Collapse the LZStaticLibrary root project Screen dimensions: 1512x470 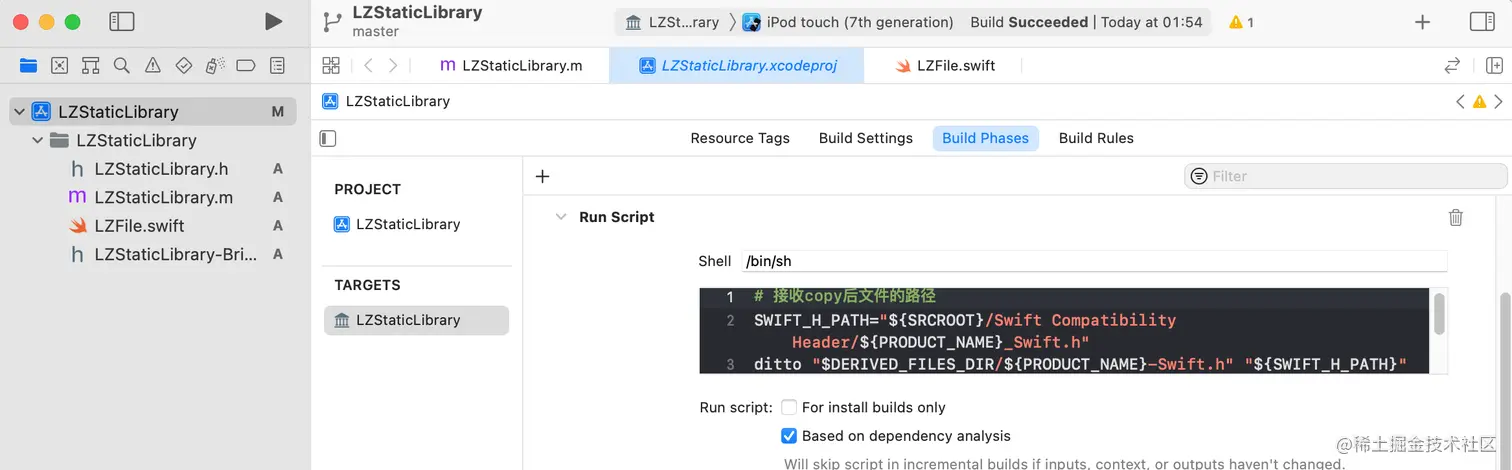[19, 112]
